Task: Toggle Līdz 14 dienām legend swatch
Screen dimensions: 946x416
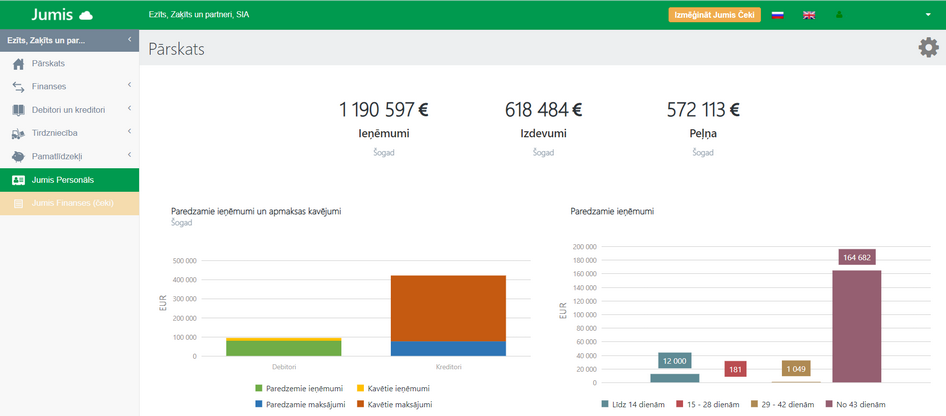Action: [x=605, y=404]
